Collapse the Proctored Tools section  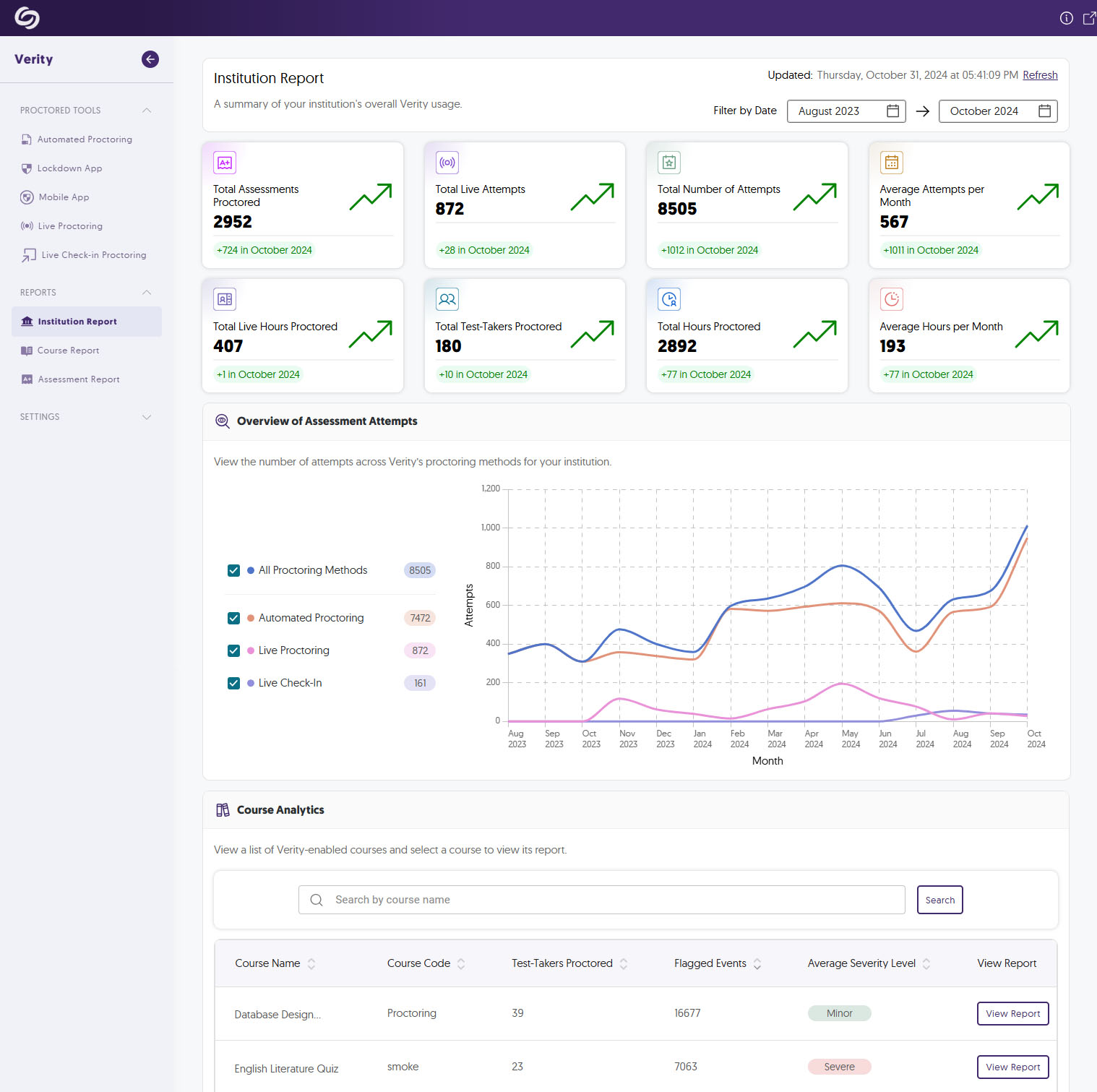click(147, 111)
